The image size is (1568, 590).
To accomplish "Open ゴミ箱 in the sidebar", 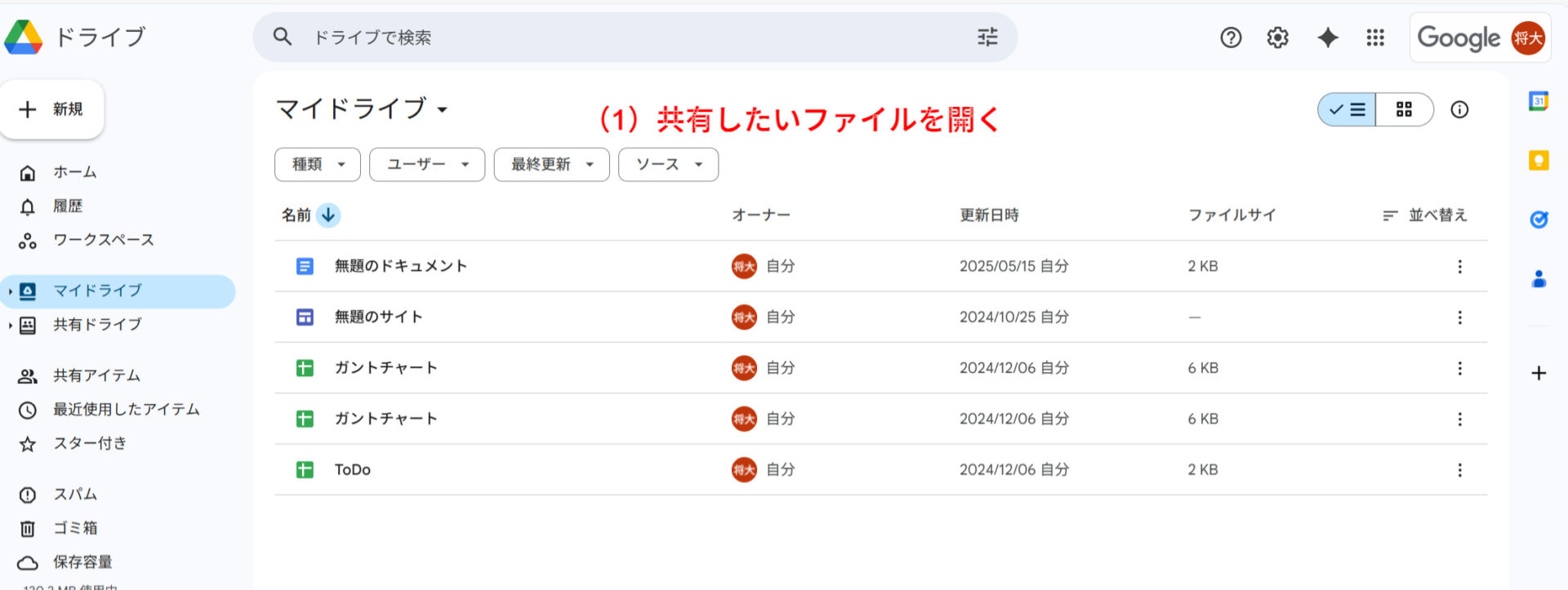I will [x=75, y=529].
